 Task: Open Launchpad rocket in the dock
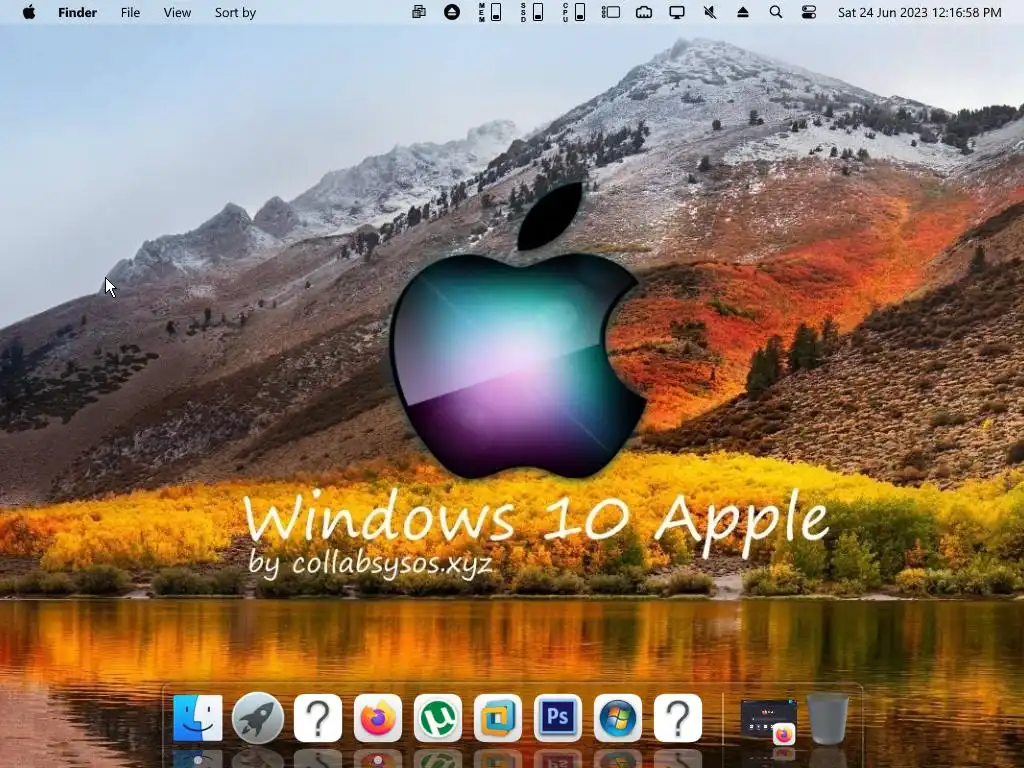(258, 718)
